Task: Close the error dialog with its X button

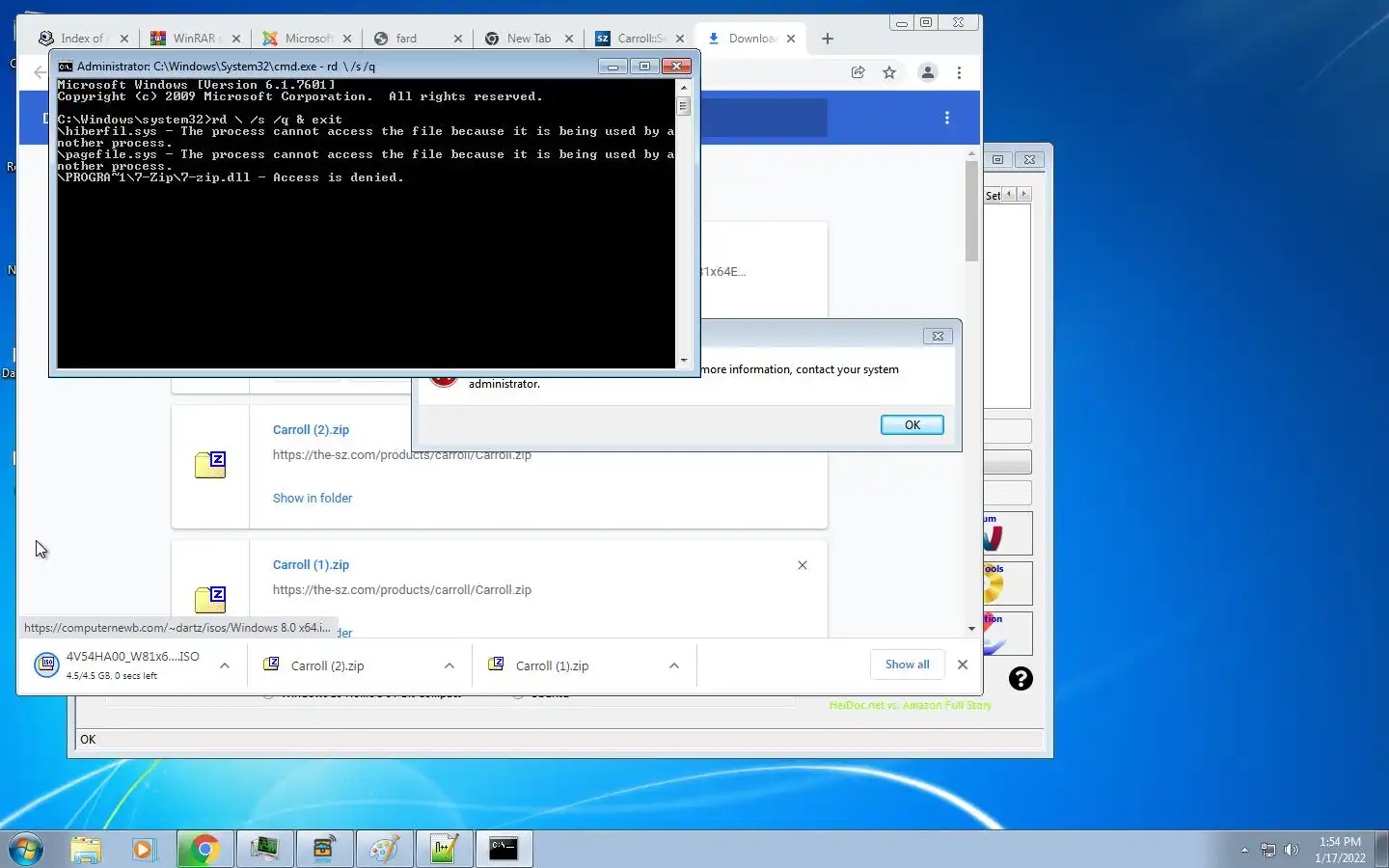Action: click(x=938, y=336)
